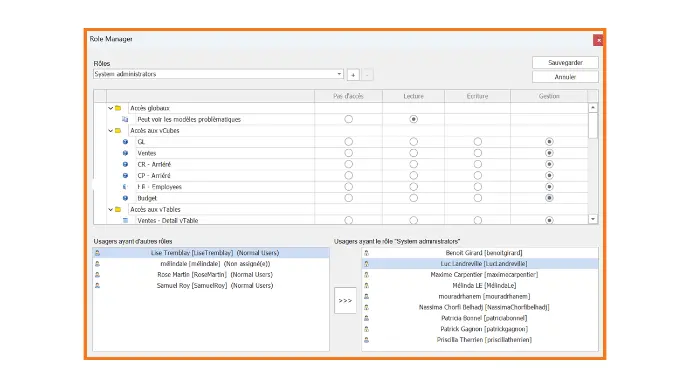
Task: Click the Annuler button
Action: [565, 77]
